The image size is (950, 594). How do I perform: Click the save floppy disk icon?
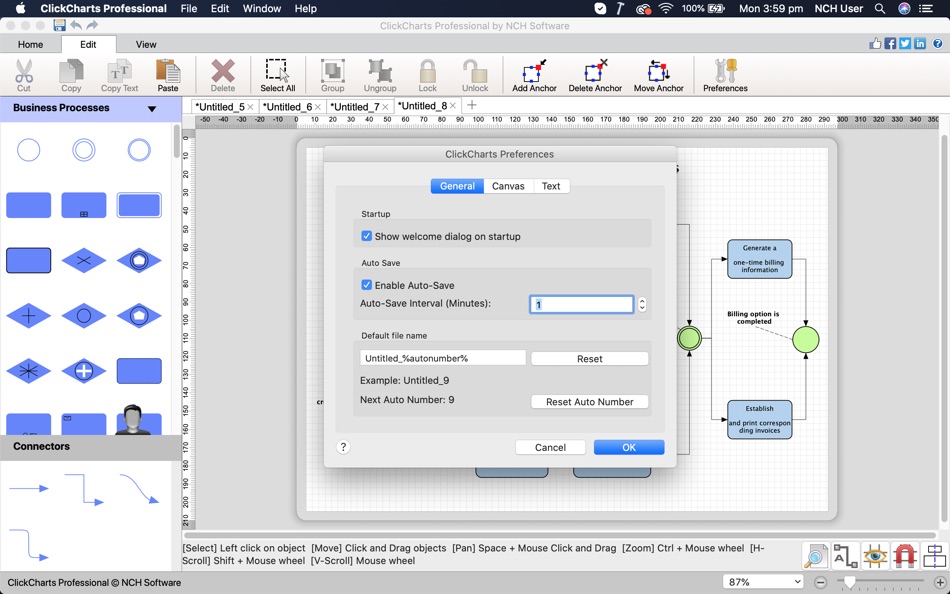pos(59,25)
